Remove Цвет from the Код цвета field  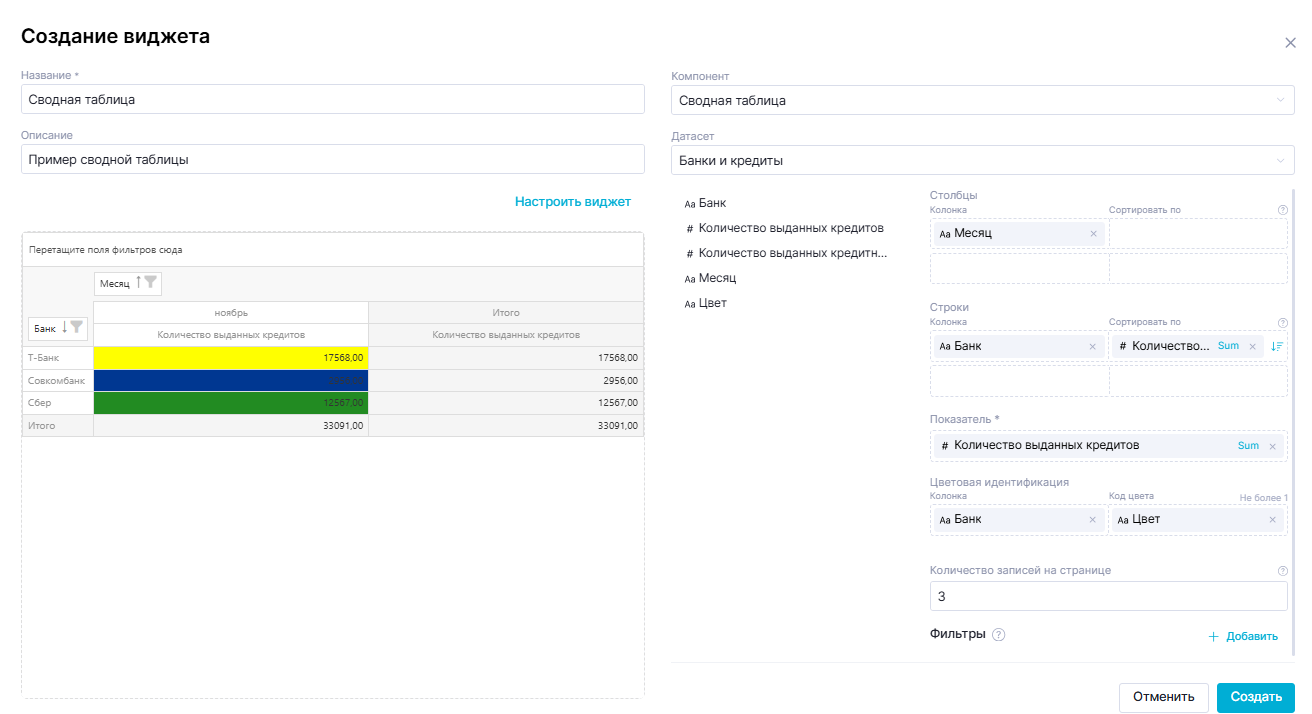pos(1272,520)
